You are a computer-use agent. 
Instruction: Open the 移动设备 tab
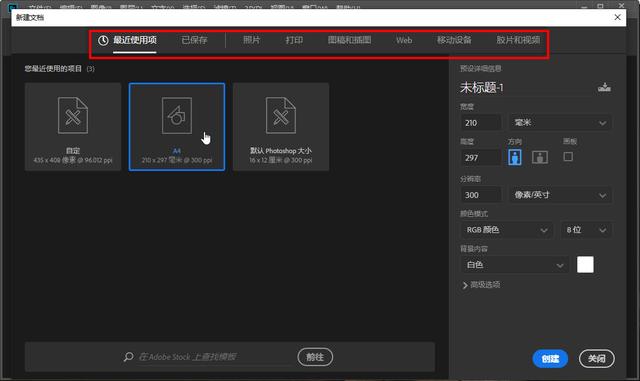tap(454, 40)
